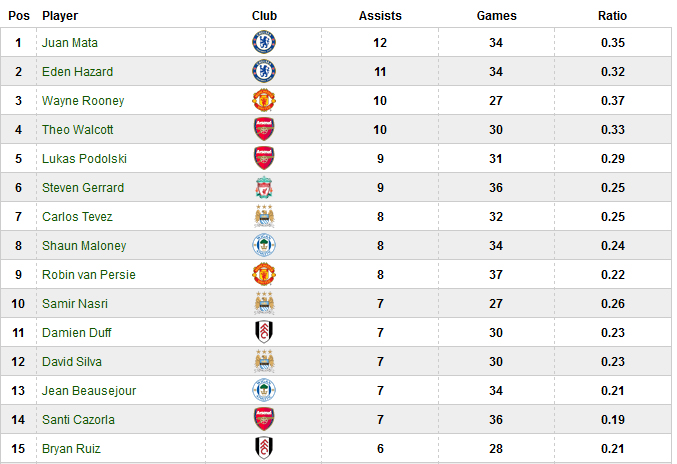
Task: Open David Silva player link
Action: [x=72, y=361]
